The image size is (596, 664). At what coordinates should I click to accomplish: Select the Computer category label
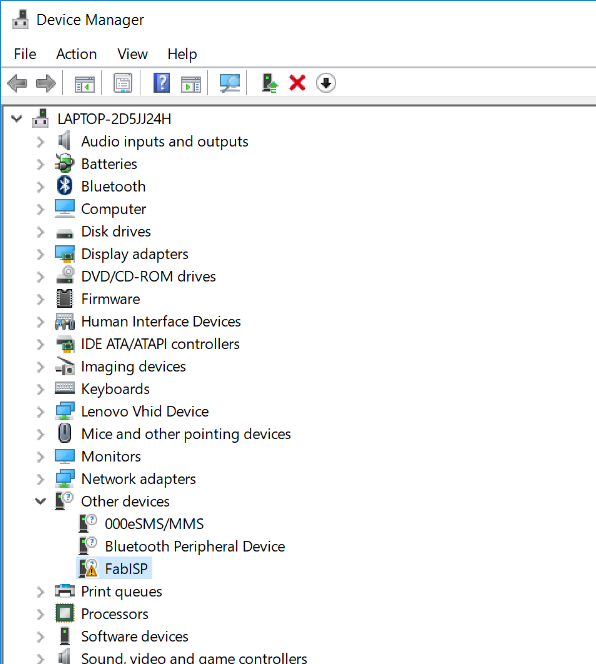point(114,209)
